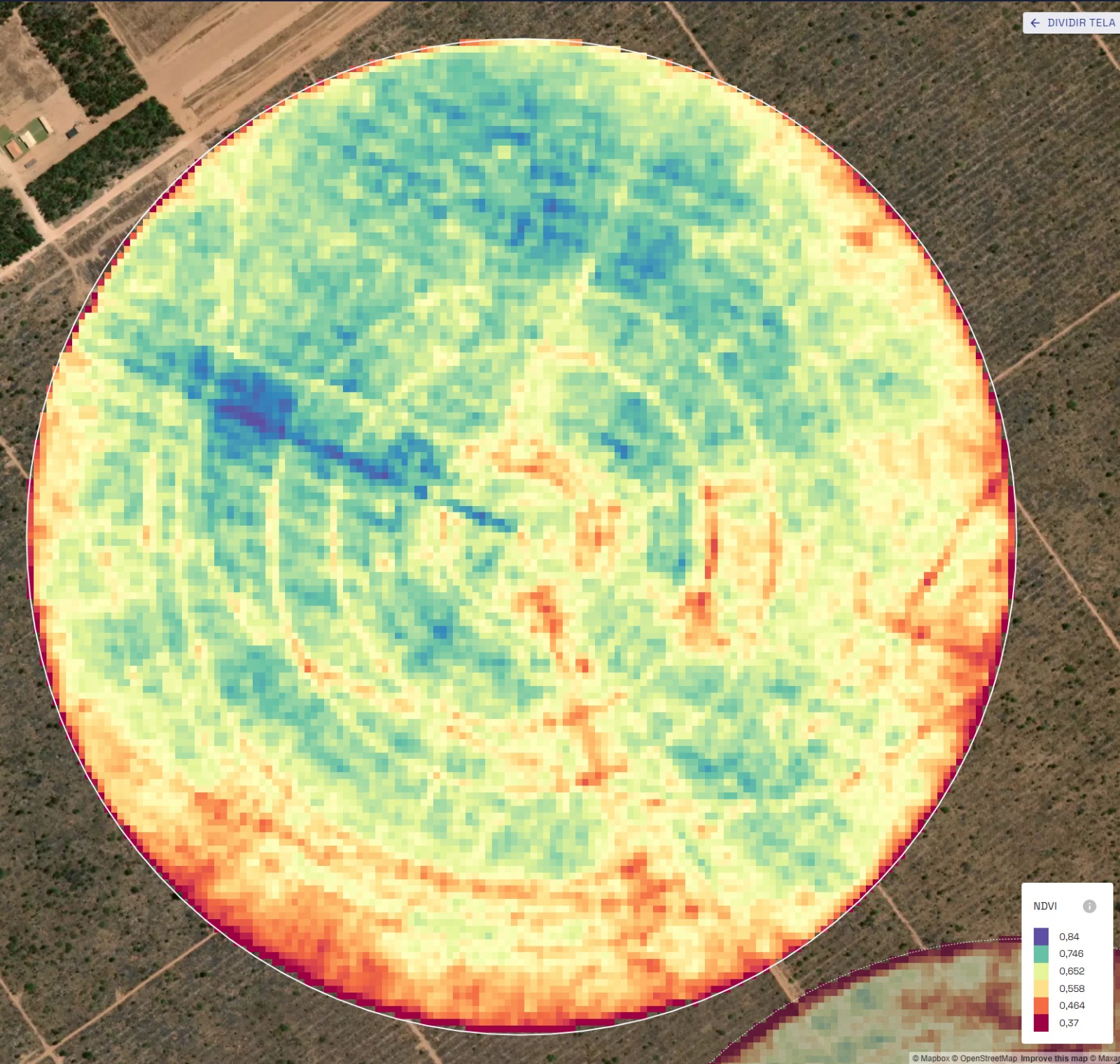The image size is (1120, 1064).
Task: Click the DIVIDIR TELA button
Action: 1072,23
